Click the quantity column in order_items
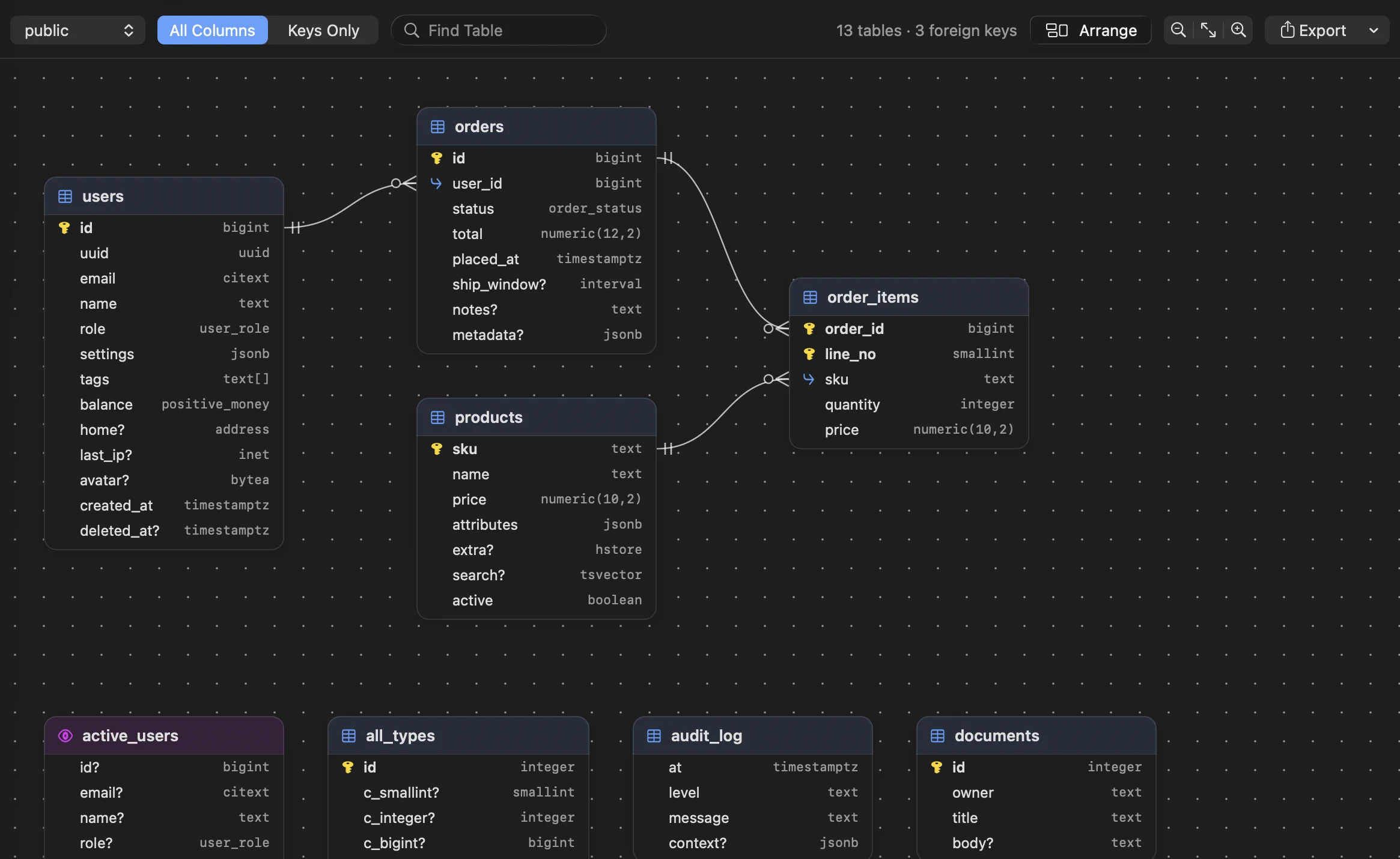The width and height of the screenshot is (1400, 859). click(909, 404)
